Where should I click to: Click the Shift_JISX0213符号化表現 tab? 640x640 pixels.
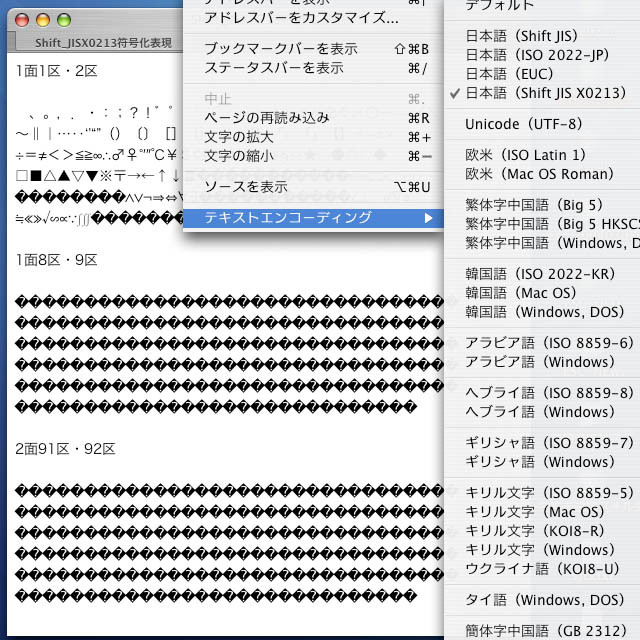pos(103,43)
